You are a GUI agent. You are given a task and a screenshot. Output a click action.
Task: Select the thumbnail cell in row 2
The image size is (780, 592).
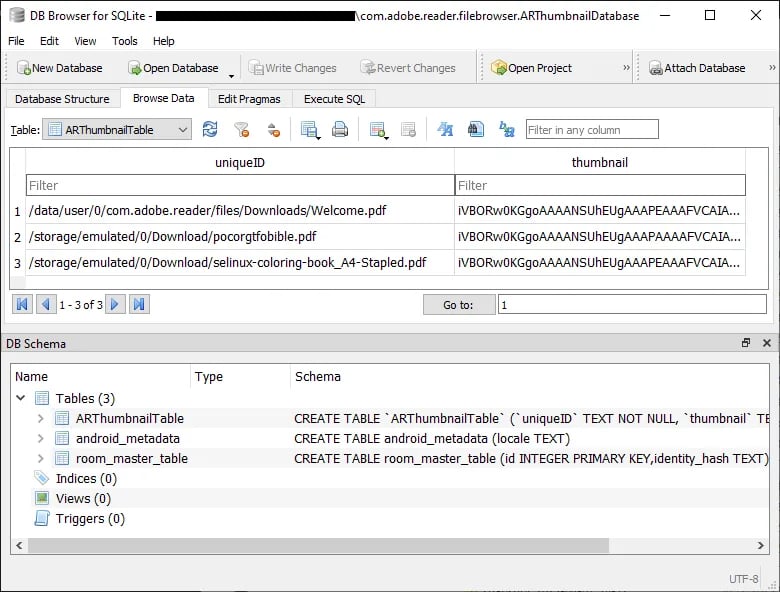[x=599, y=236]
